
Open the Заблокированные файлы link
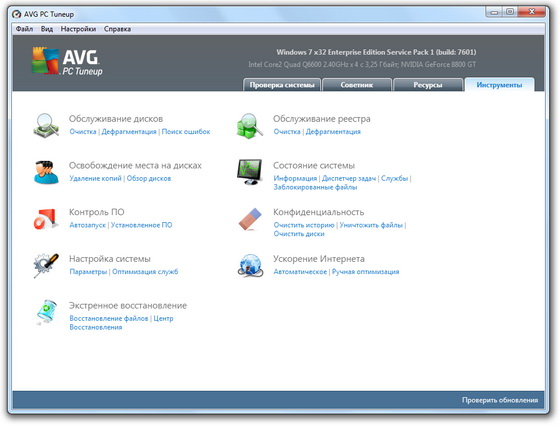[x=315, y=187]
